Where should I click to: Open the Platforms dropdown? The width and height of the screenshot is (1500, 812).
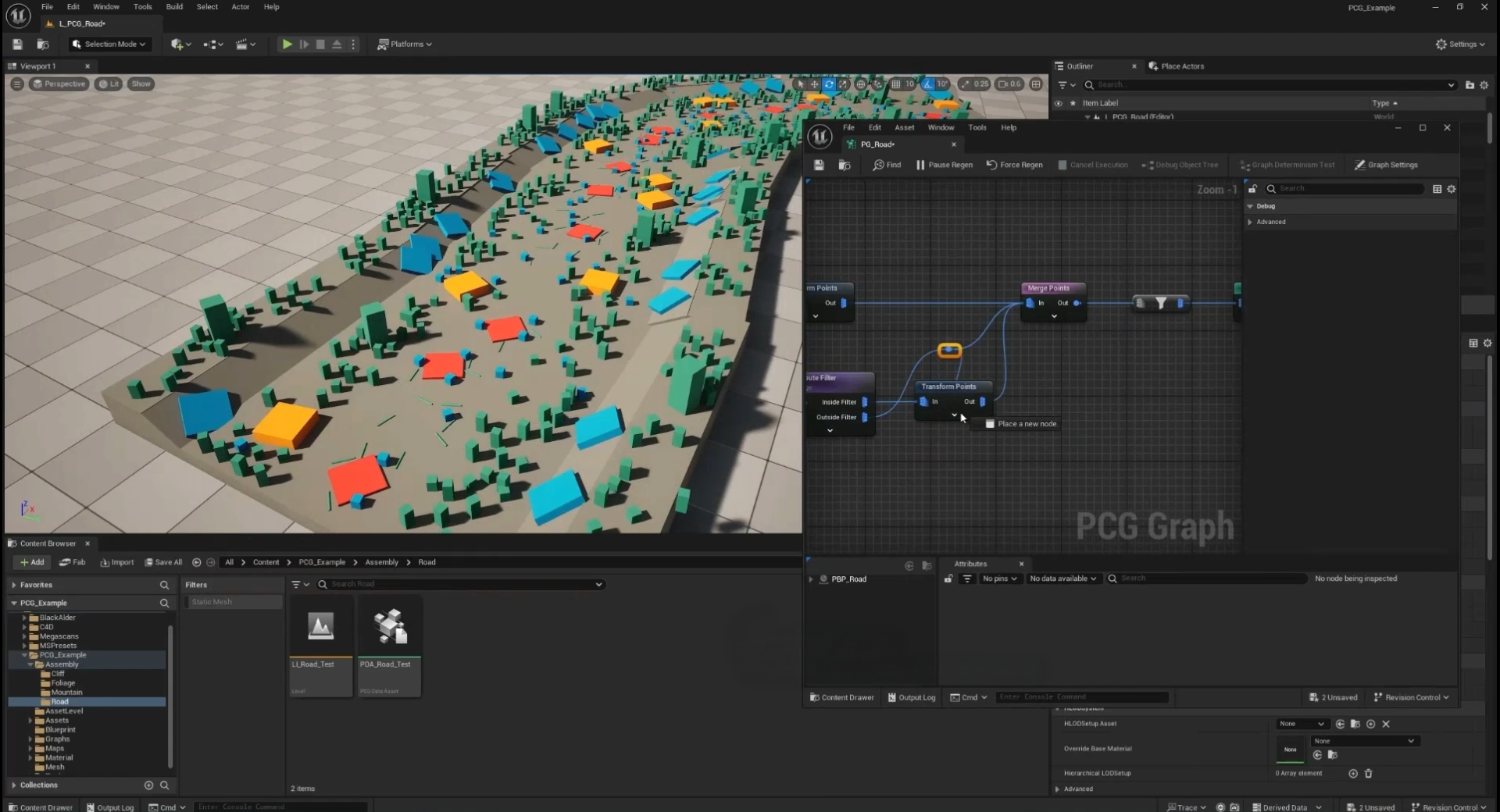(x=404, y=45)
